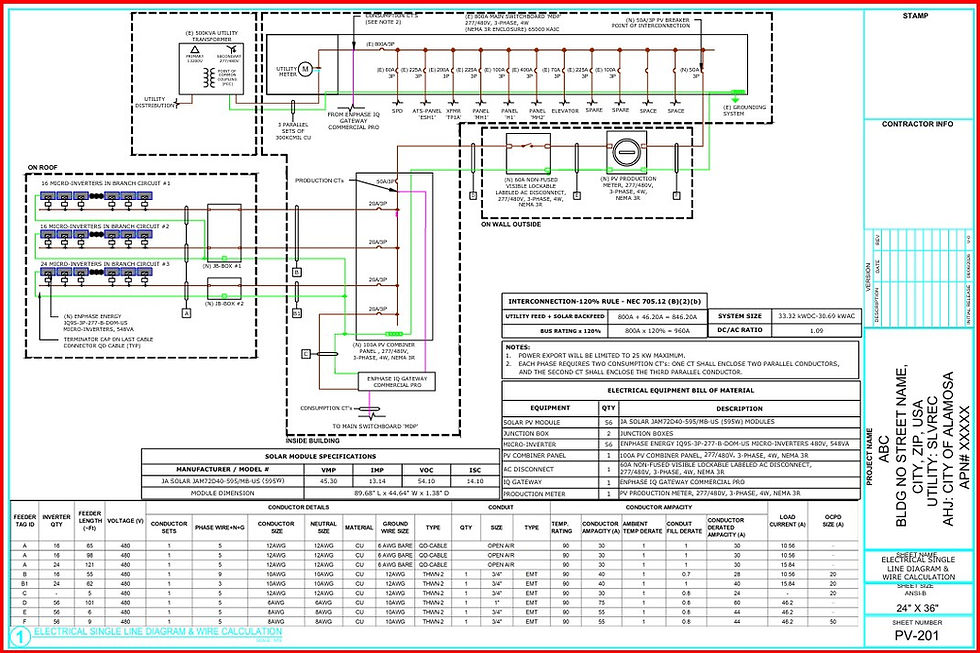Click the utility meter M circle symbol
The height and width of the screenshot is (653, 980).
point(305,68)
